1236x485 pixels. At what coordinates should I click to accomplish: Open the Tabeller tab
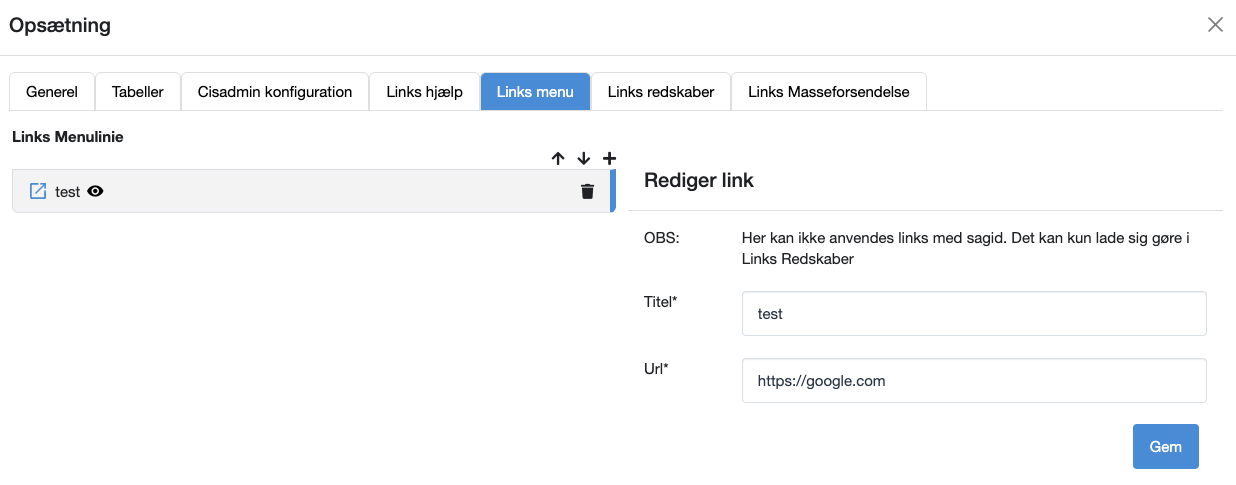pos(138,92)
